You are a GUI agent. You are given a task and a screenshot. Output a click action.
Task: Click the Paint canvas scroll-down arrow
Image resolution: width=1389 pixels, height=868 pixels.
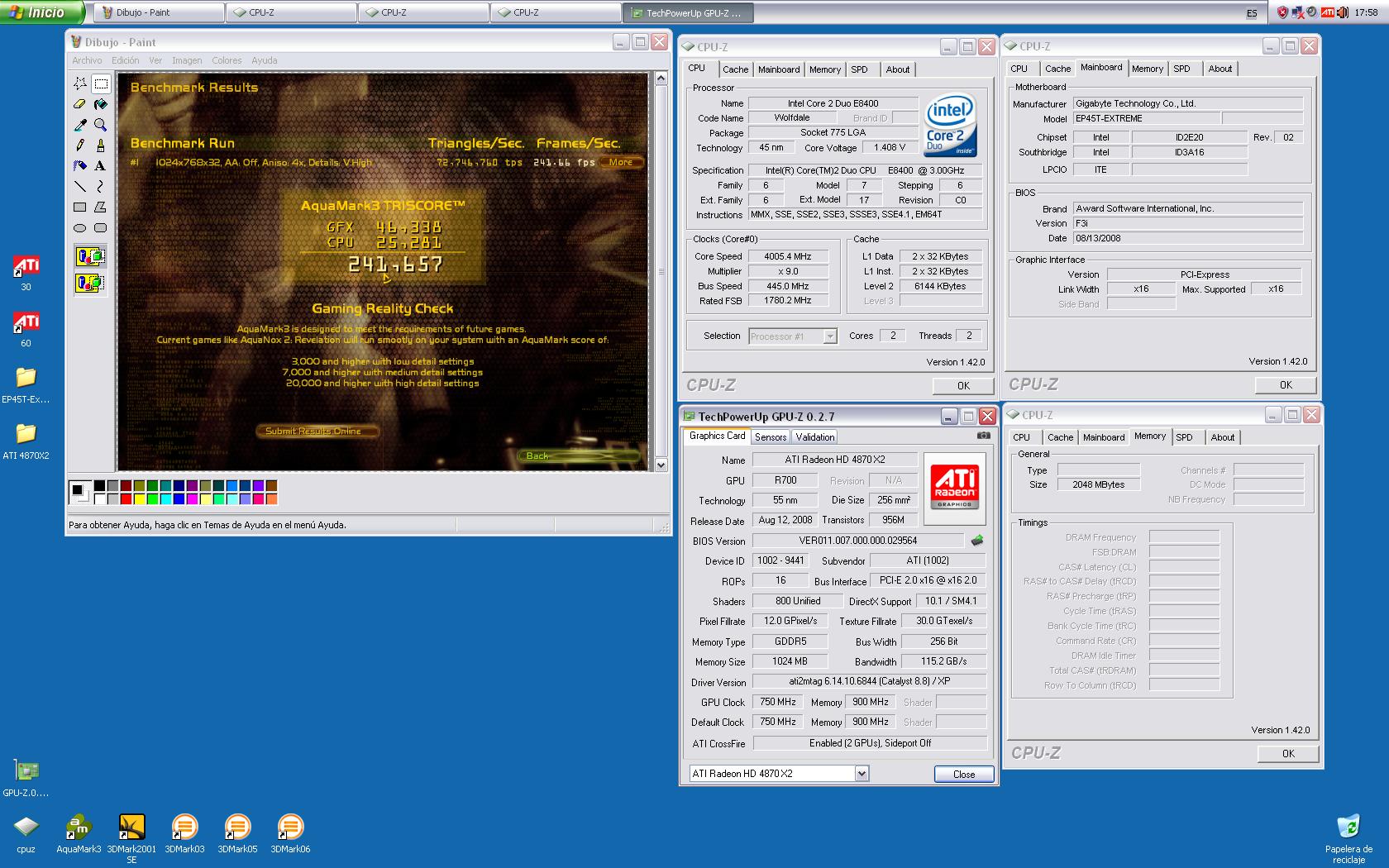[661, 465]
